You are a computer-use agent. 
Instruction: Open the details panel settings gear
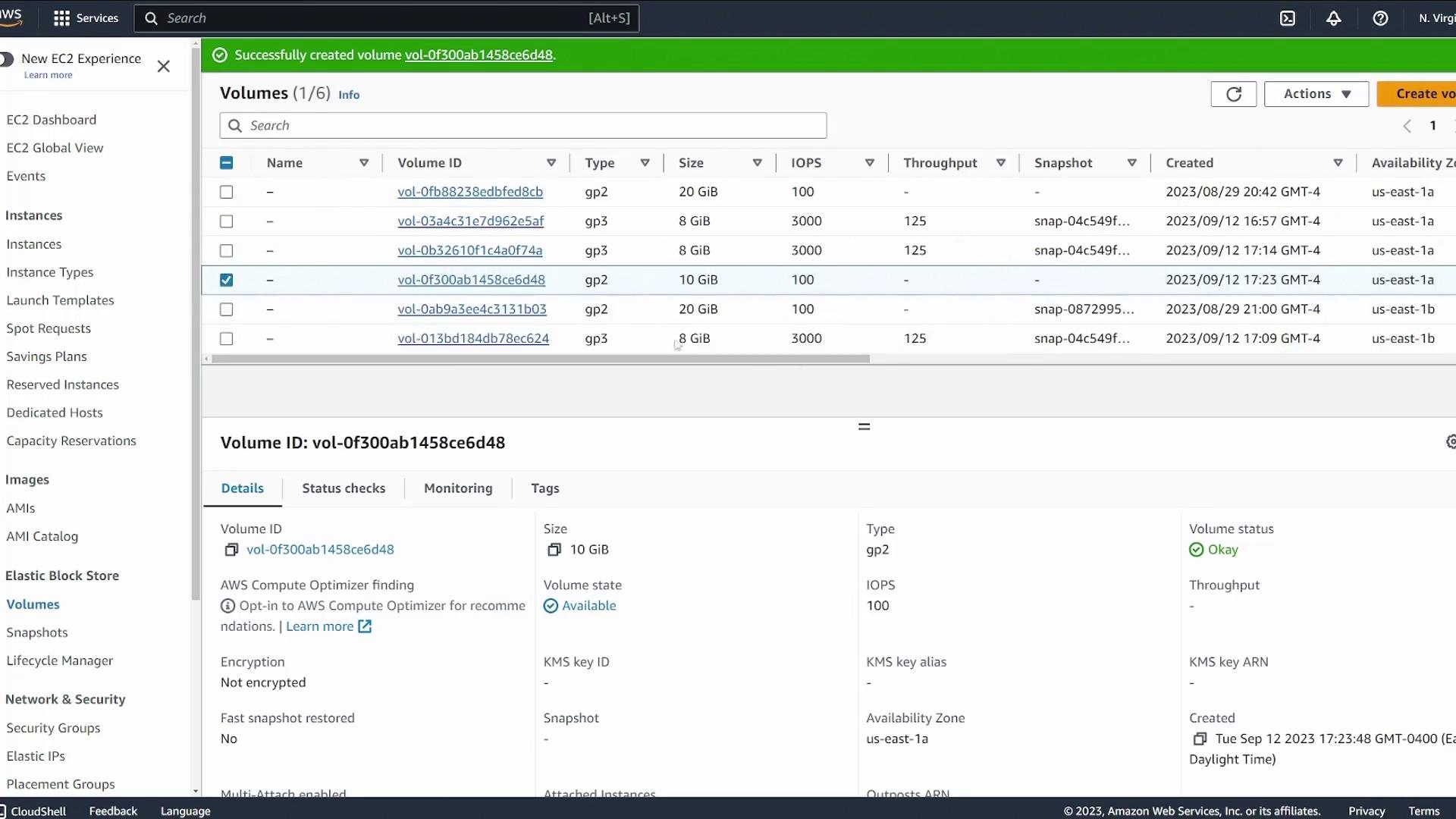(1451, 442)
